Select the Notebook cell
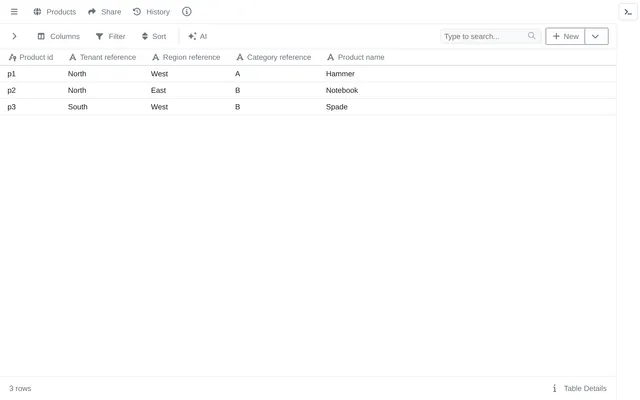 pyautogui.click(x=342, y=90)
